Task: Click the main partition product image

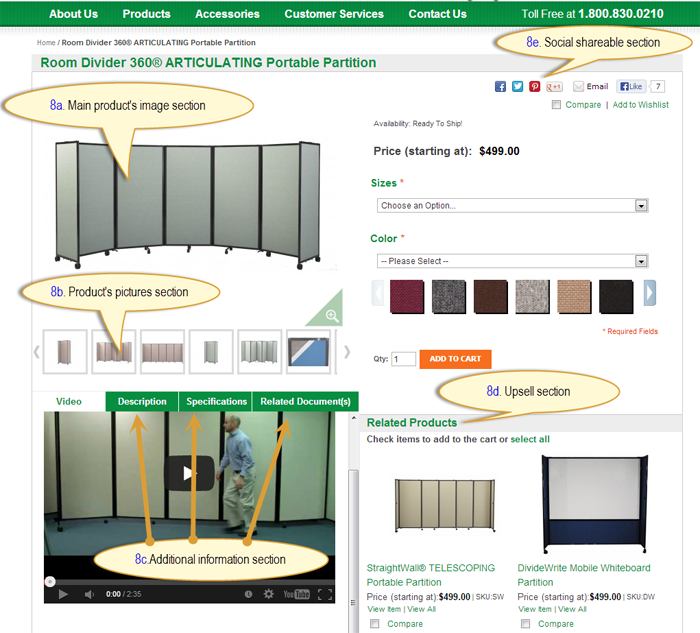Action: pyautogui.click(x=188, y=204)
